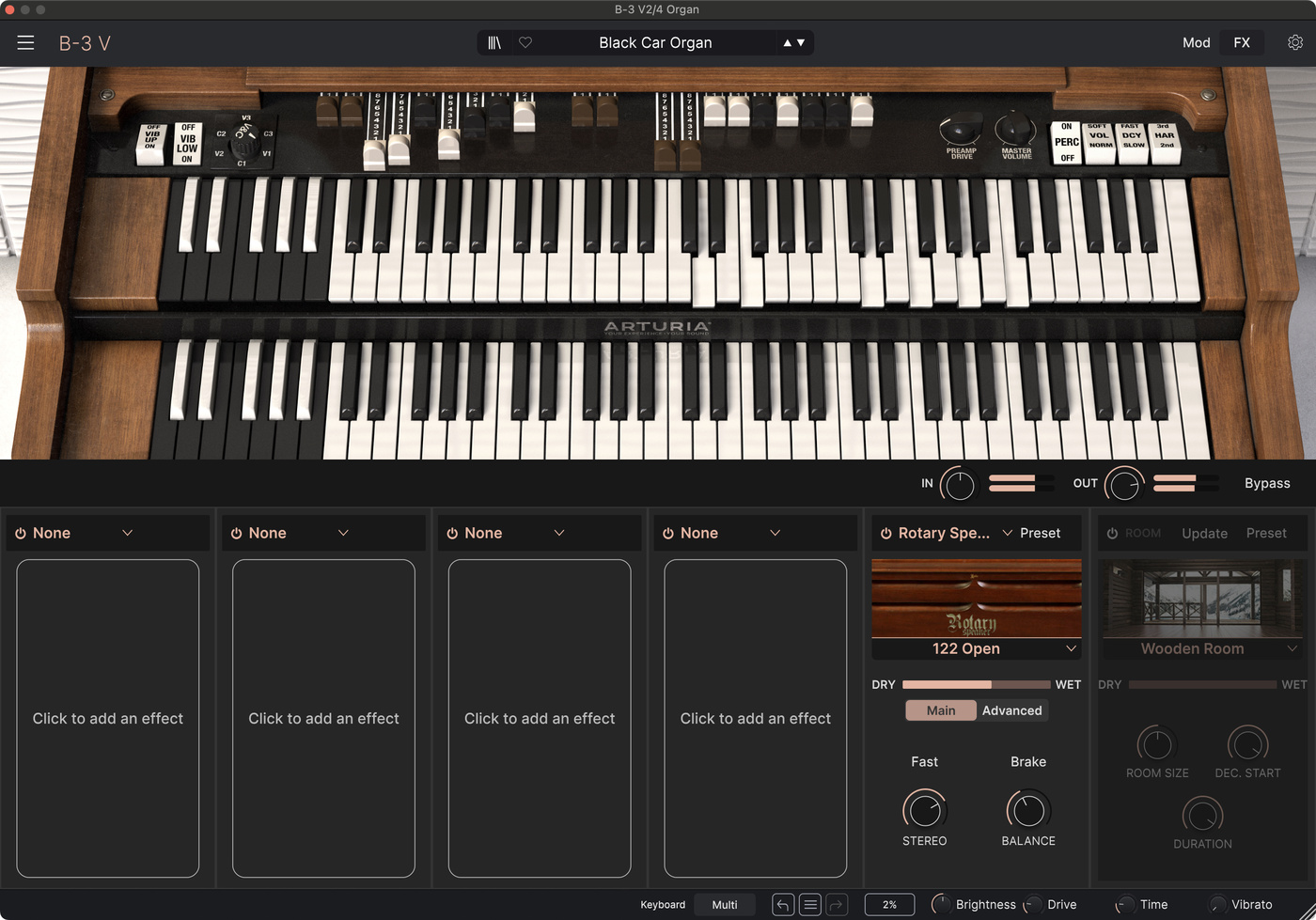Open the preset library browser icon
Image resolution: width=1316 pixels, height=920 pixels.
[494, 42]
